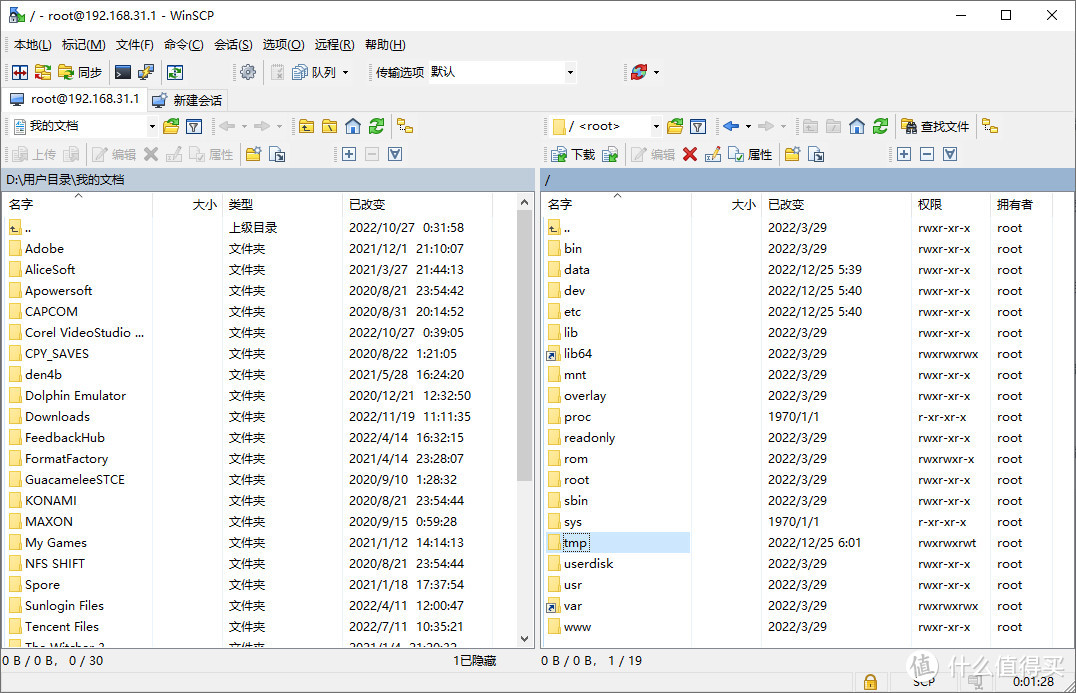Open remote 属性 properties button
Screen dimensions: 1076x693
click(749, 154)
